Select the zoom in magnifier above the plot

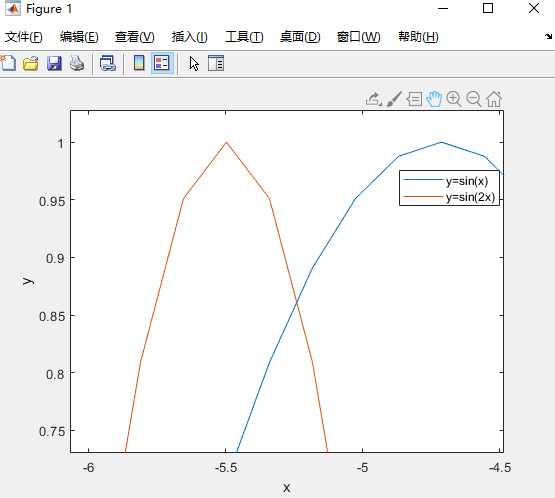click(454, 99)
